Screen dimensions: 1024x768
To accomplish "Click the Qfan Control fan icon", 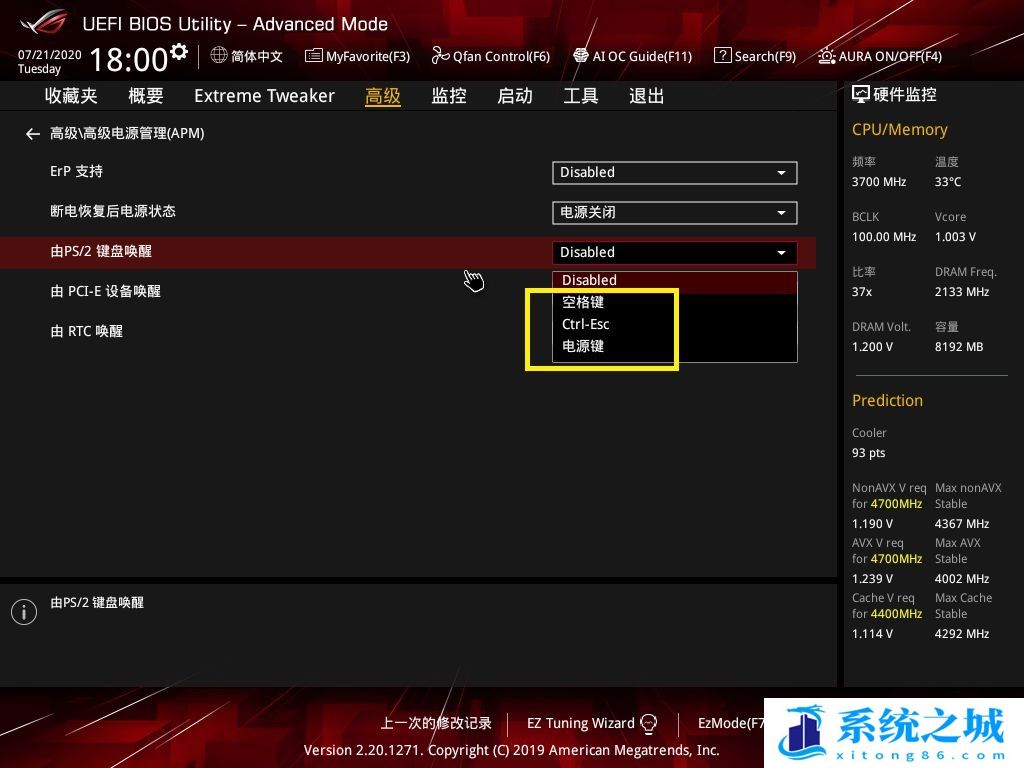I will pos(440,56).
